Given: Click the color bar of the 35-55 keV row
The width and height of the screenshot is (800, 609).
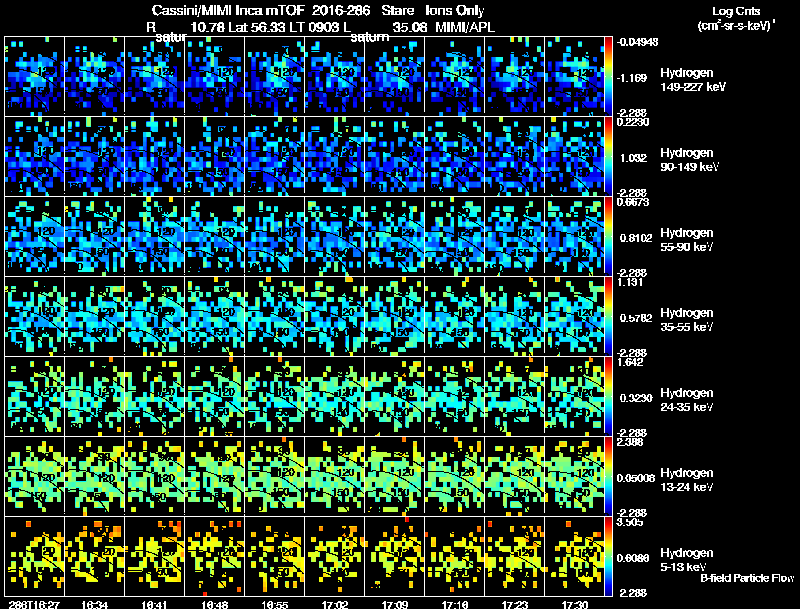Looking at the screenshot, I should [x=608, y=315].
